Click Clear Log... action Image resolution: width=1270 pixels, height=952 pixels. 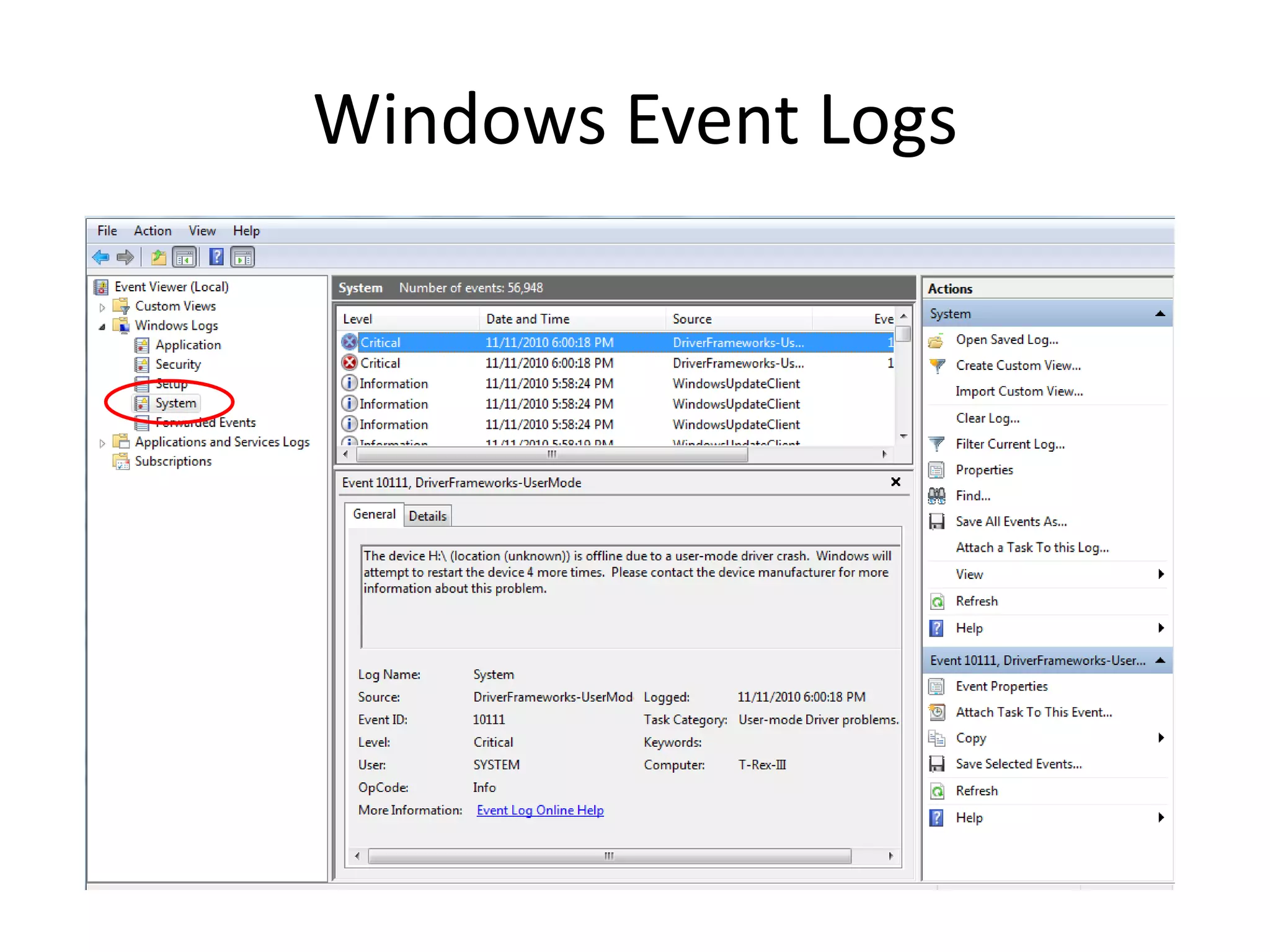(x=987, y=418)
